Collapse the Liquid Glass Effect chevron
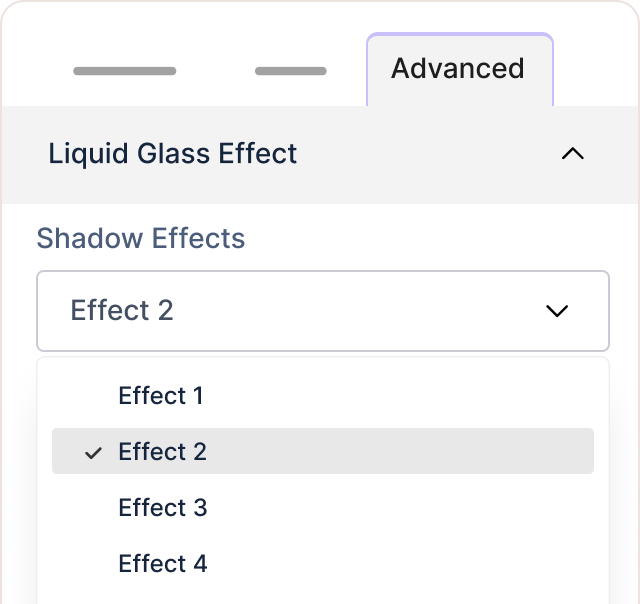 [572, 154]
